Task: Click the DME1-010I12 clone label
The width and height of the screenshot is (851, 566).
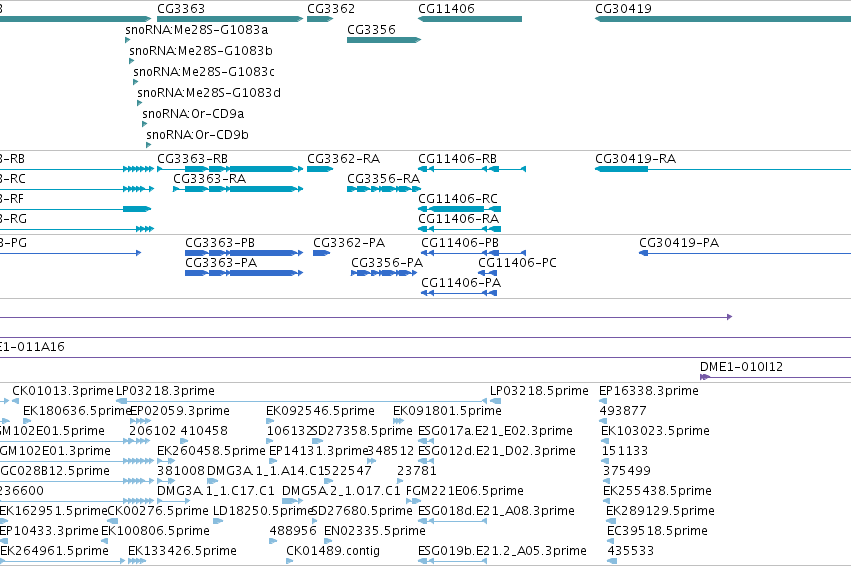Action: pos(741,367)
